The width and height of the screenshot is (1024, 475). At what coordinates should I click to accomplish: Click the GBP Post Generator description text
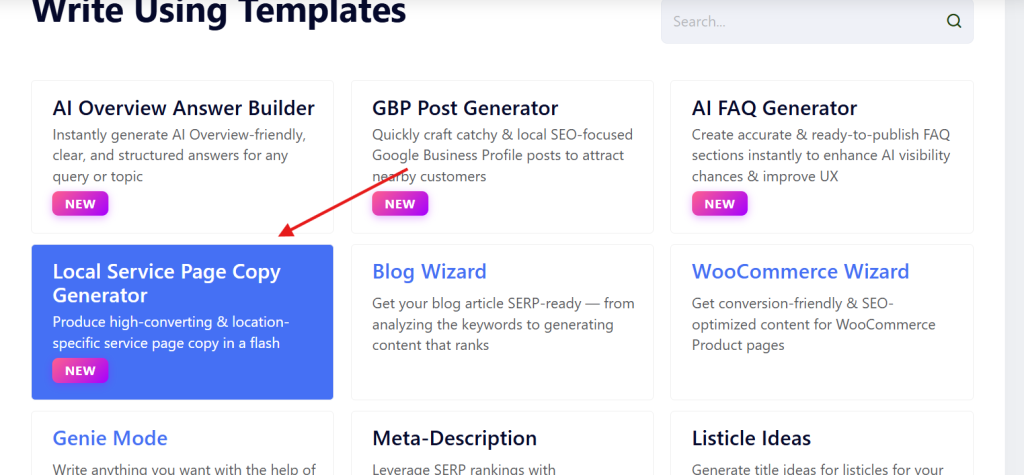pos(502,155)
